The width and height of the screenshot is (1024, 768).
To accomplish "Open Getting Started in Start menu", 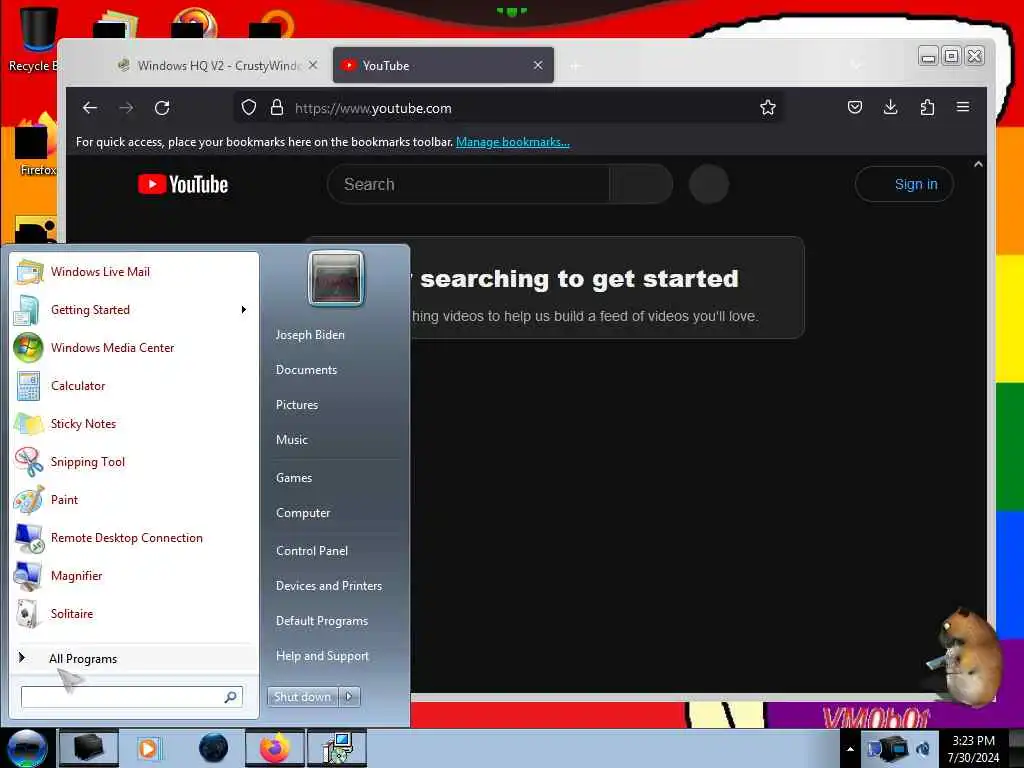I will pos(134,310).
